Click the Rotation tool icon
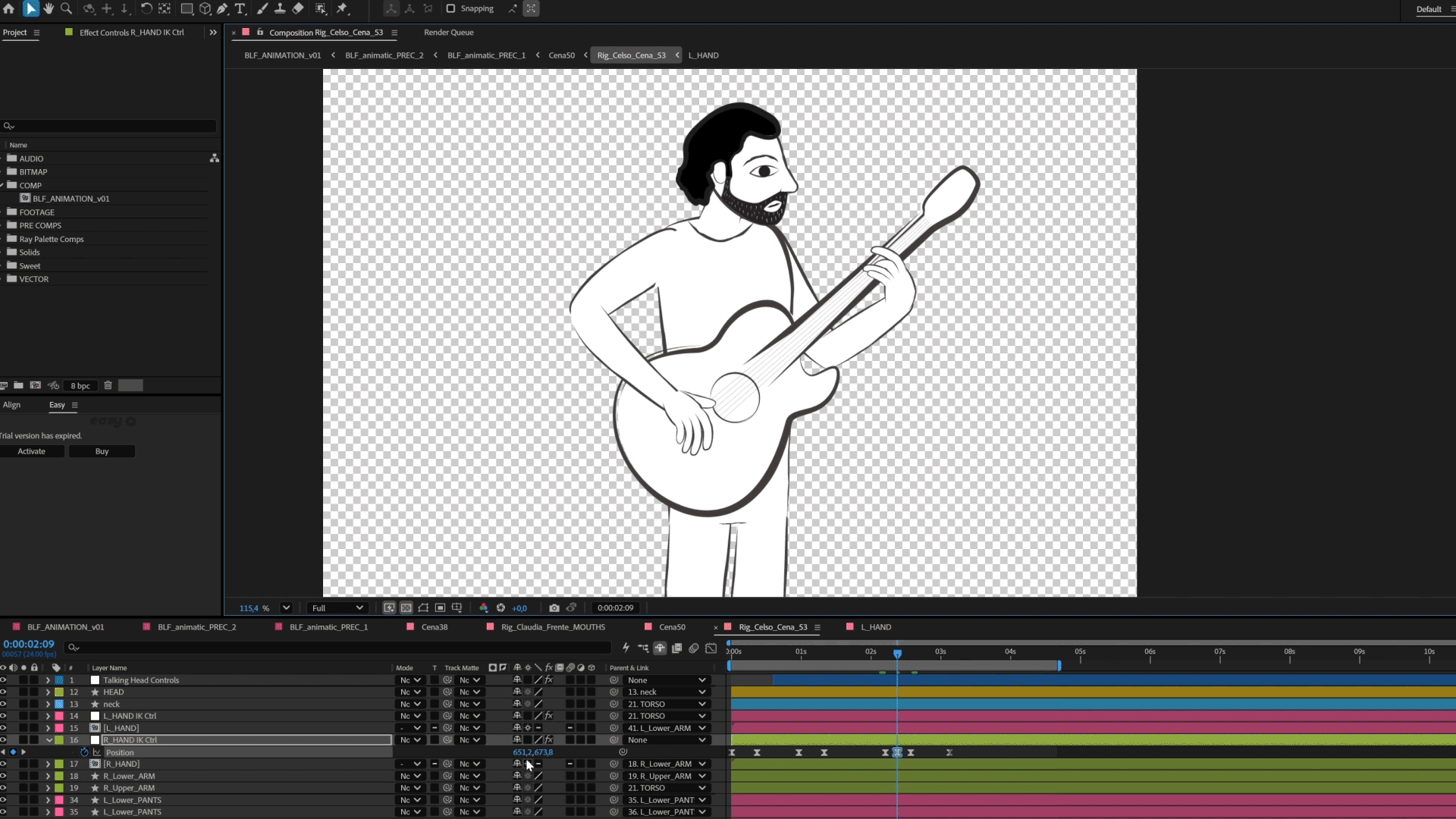 tap(146, 8)
